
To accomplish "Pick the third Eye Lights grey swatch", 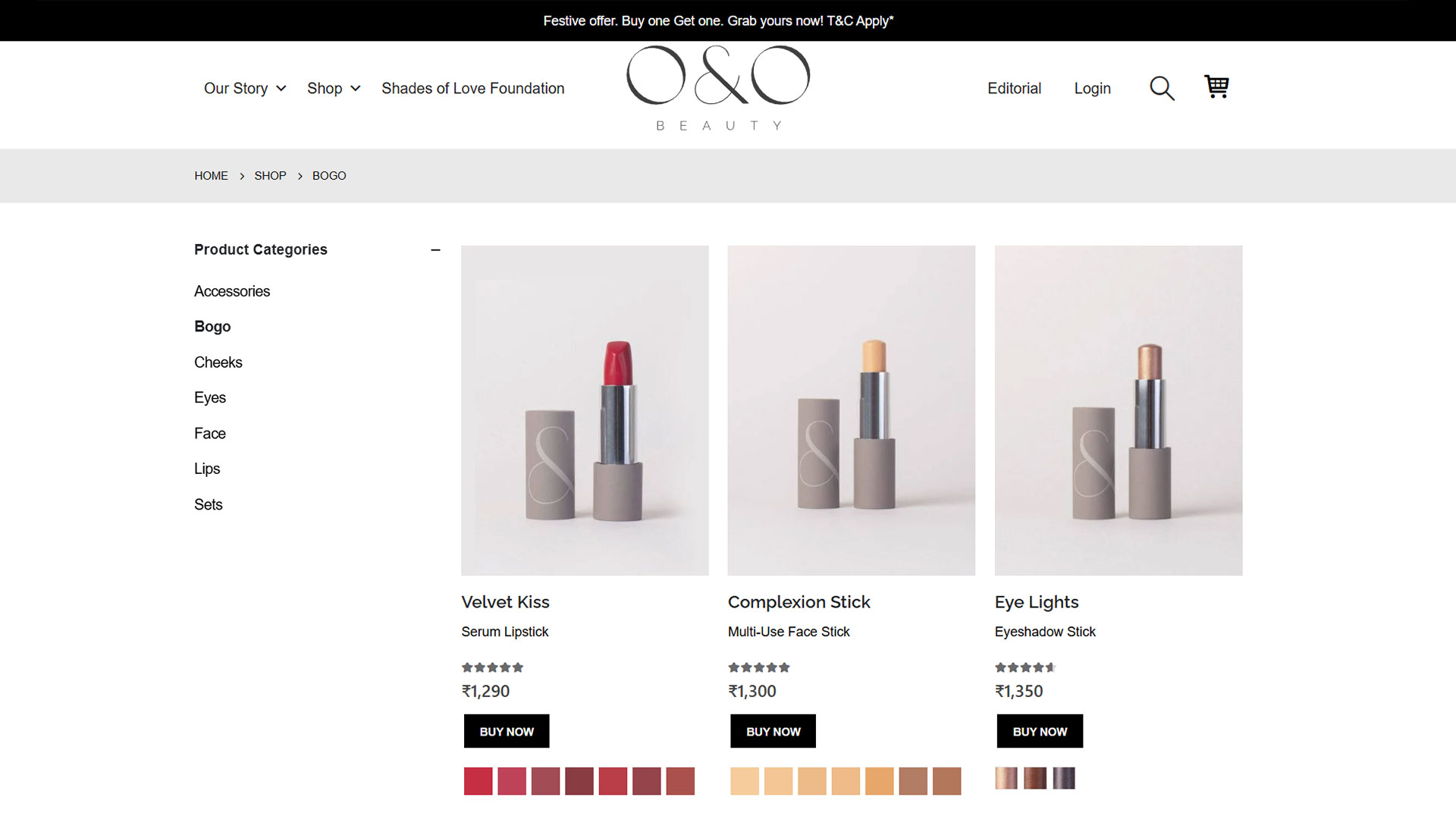I will point(1064,778).
